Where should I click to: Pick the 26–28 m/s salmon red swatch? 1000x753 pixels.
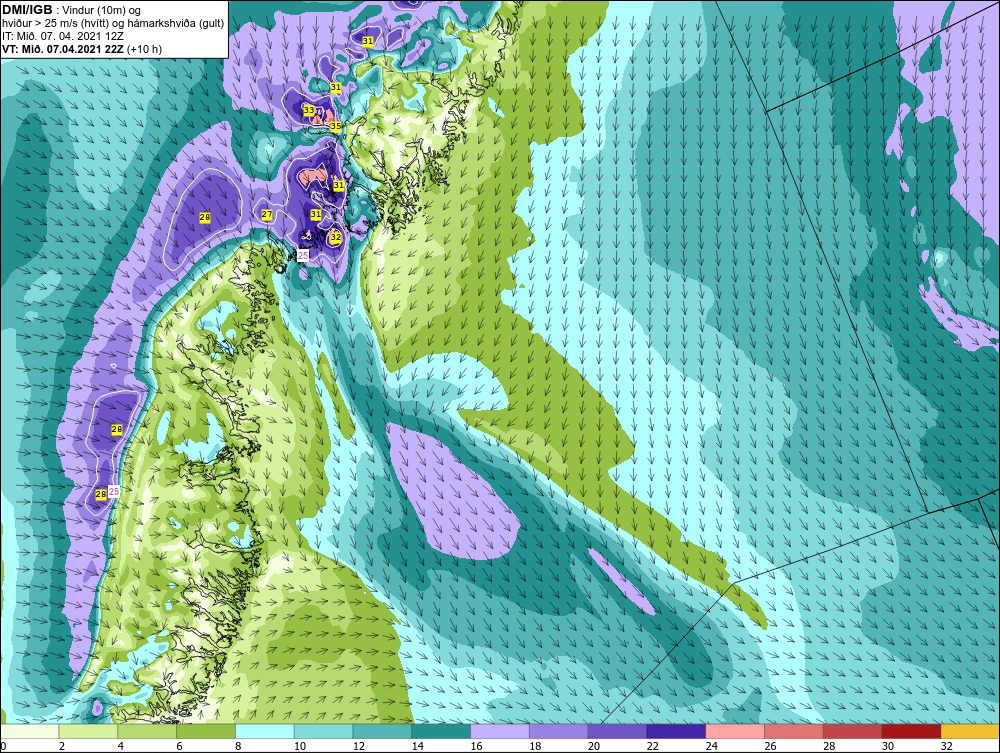tap(793, 731)
